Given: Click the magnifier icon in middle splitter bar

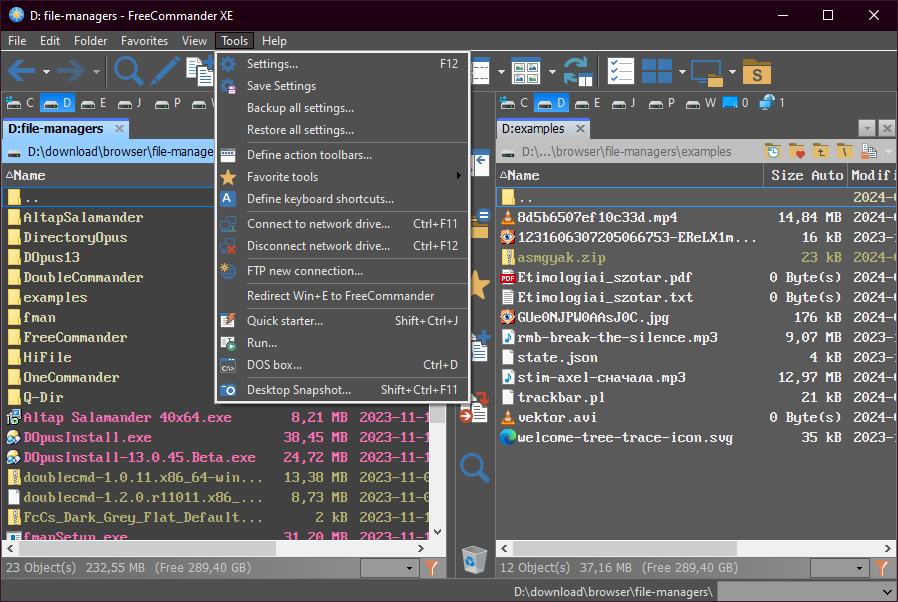Looking at the screenshot, I should coord(474,468).
